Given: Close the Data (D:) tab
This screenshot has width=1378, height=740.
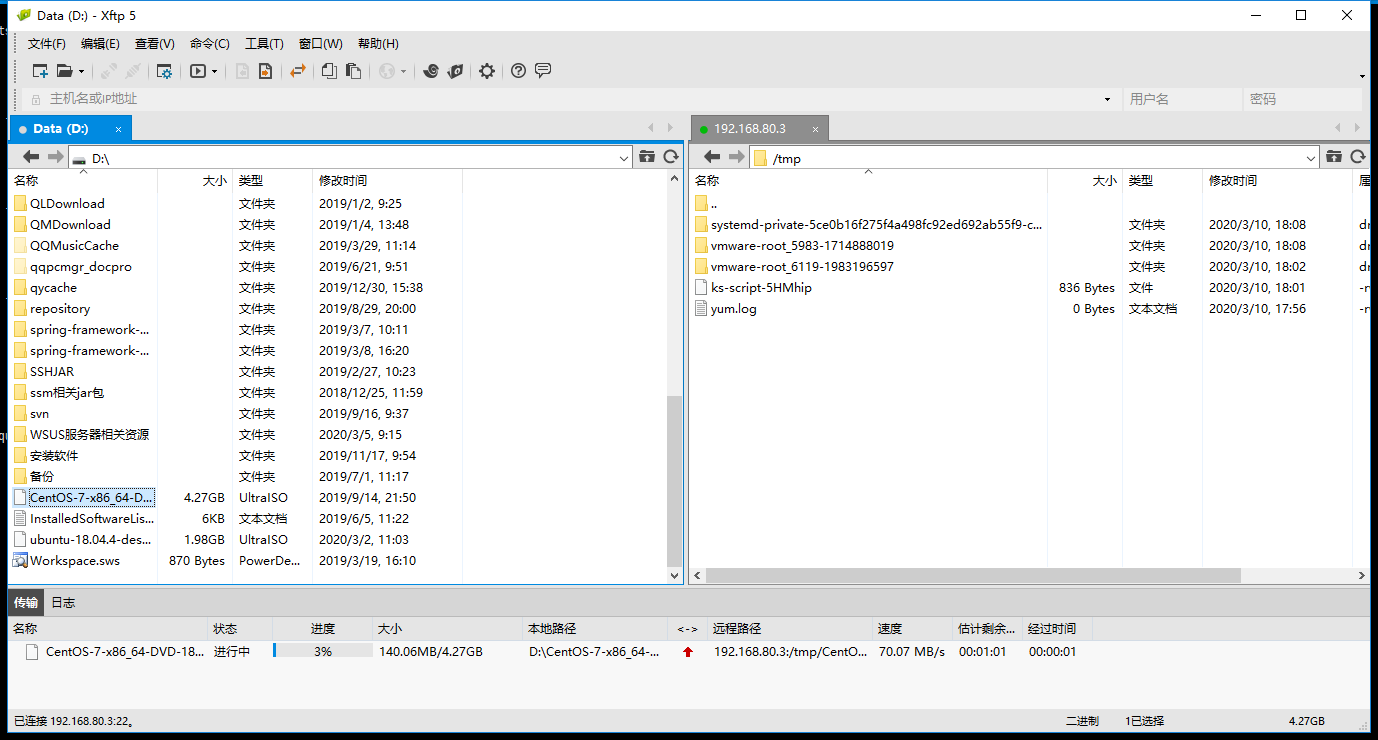Looking at the screenshot, I should (118, 129).
